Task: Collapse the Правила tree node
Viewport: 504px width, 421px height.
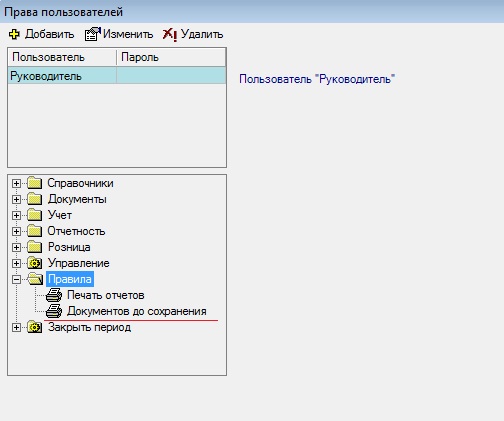Action: click(16, 279)
